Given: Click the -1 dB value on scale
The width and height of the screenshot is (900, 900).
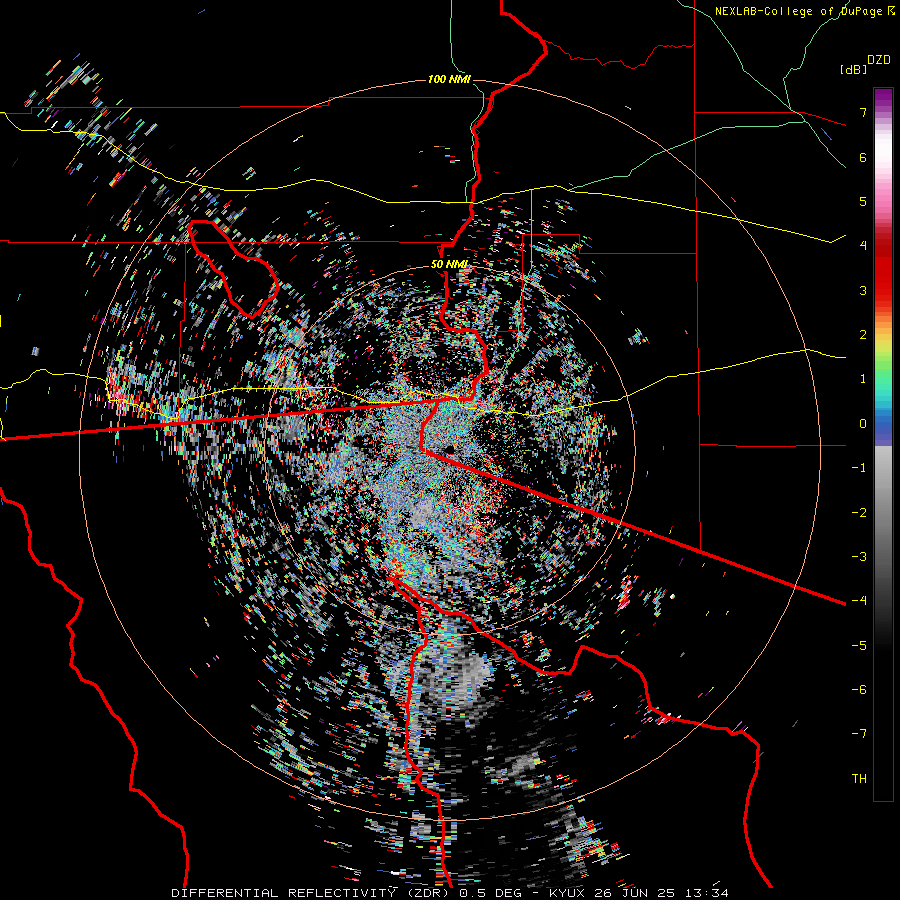Looking at the screenshot, I should [x=859, y=468].
